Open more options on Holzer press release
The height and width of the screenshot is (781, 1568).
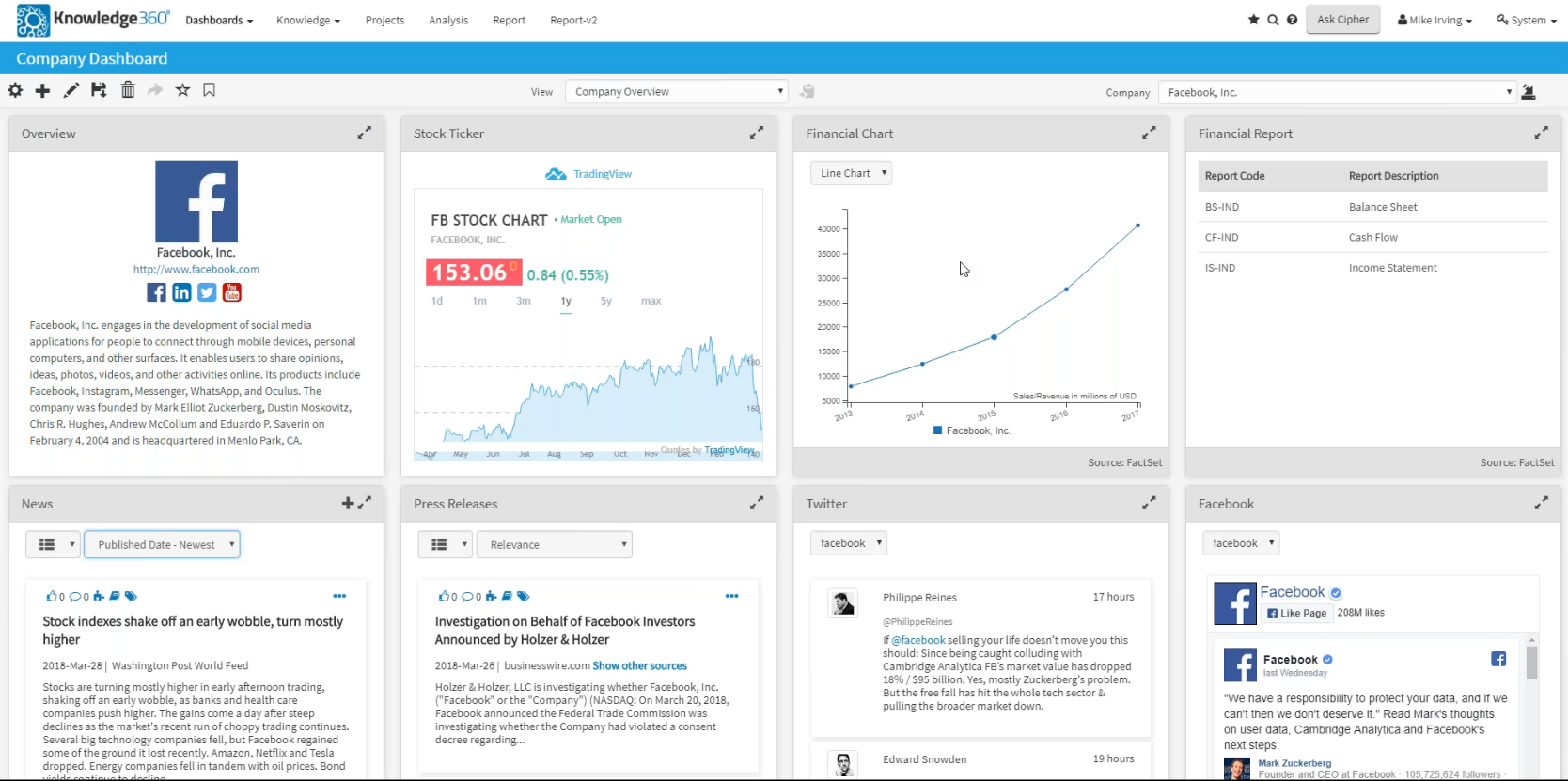pos(731,596)
